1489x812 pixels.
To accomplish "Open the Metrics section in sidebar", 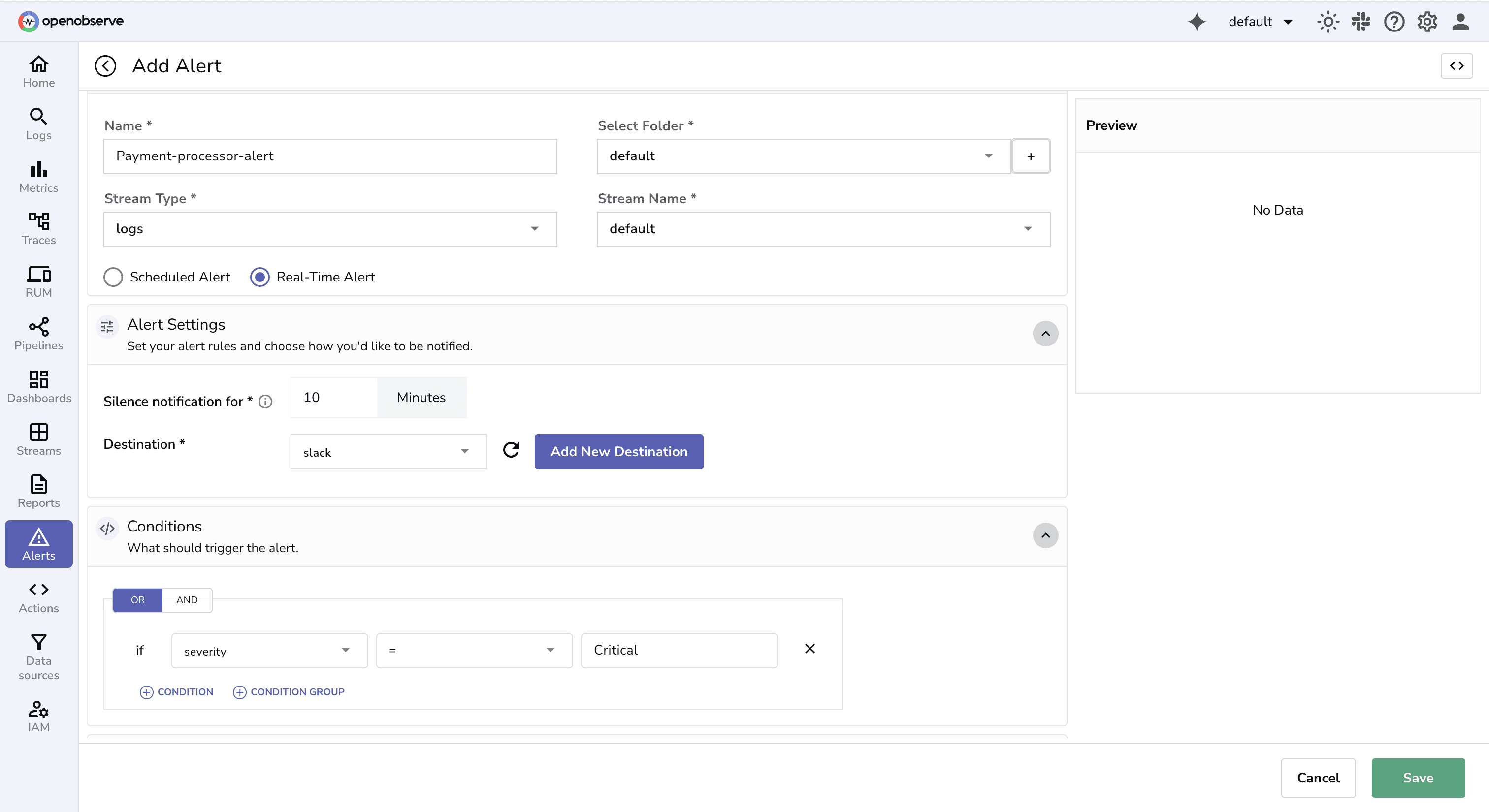I will [x=38, y=177].
